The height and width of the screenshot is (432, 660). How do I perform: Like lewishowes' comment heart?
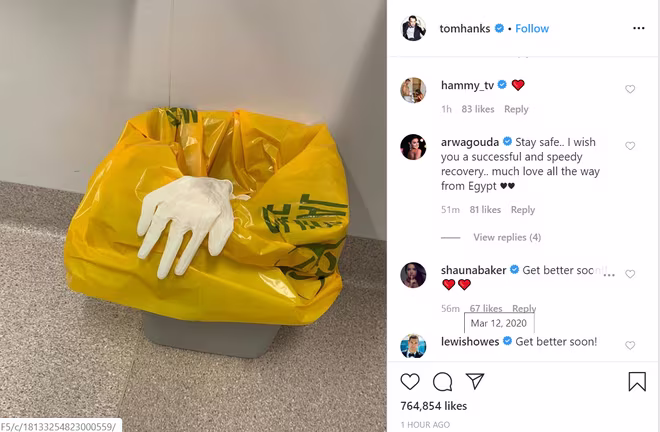point(630,346)
